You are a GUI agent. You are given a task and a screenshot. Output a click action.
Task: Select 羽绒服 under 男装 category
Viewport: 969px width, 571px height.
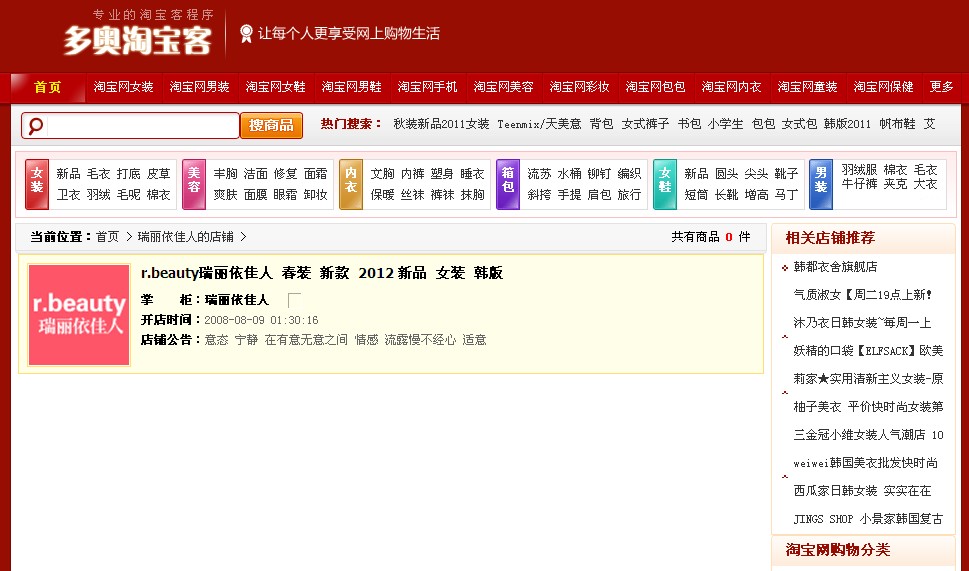pyautogui.click(x=859, y=169)
